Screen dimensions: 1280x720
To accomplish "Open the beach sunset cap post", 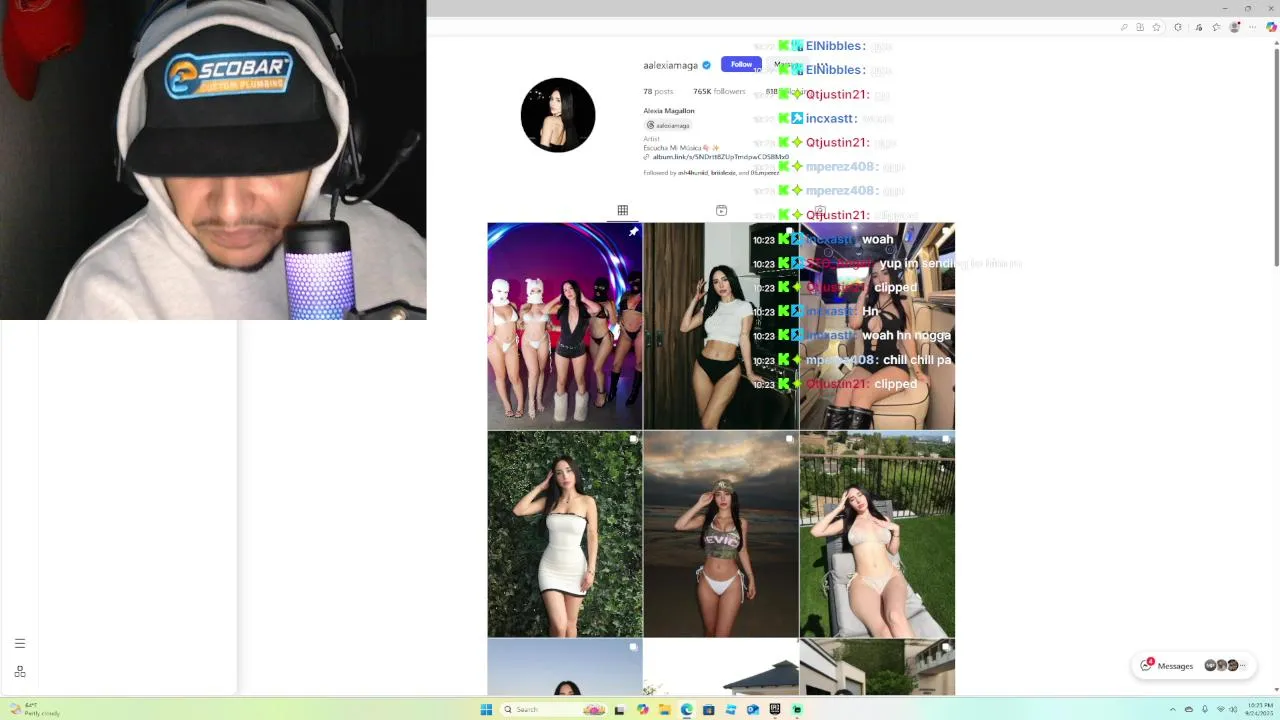I will tap(721, 534).
